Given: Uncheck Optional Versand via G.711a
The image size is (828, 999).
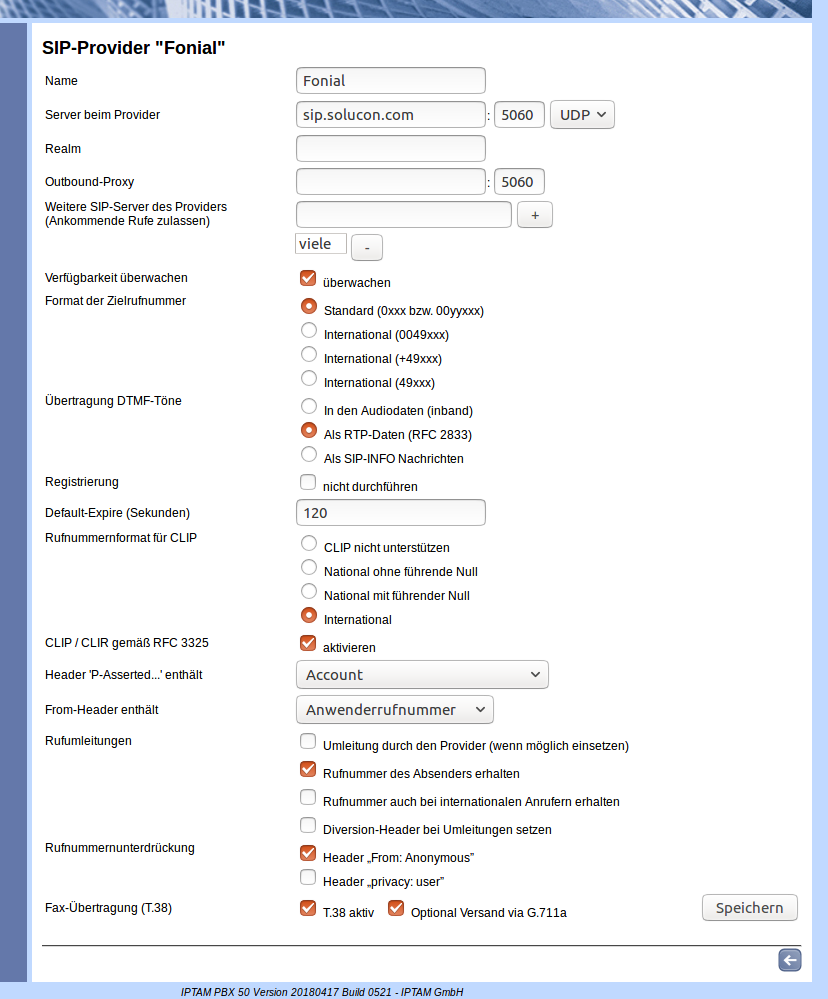Looking at the screenshot, I should click(396, 908).
